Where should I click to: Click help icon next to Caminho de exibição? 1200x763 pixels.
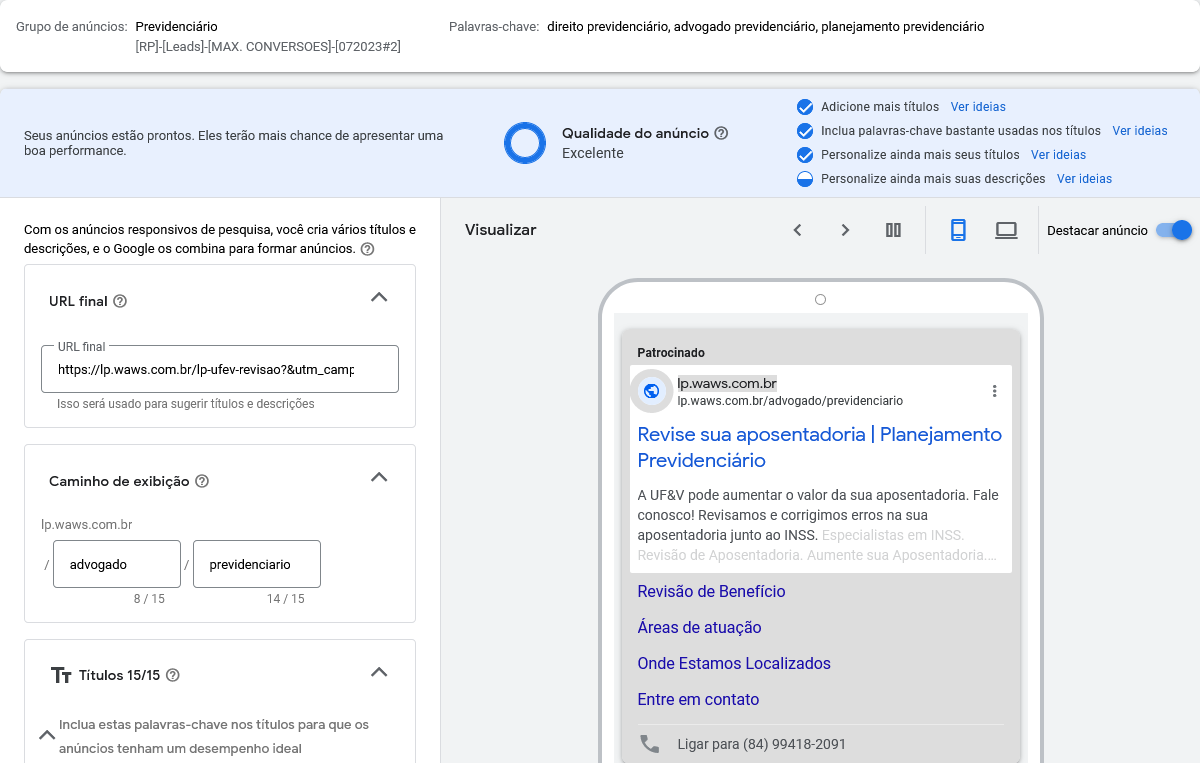pos(202,481)
